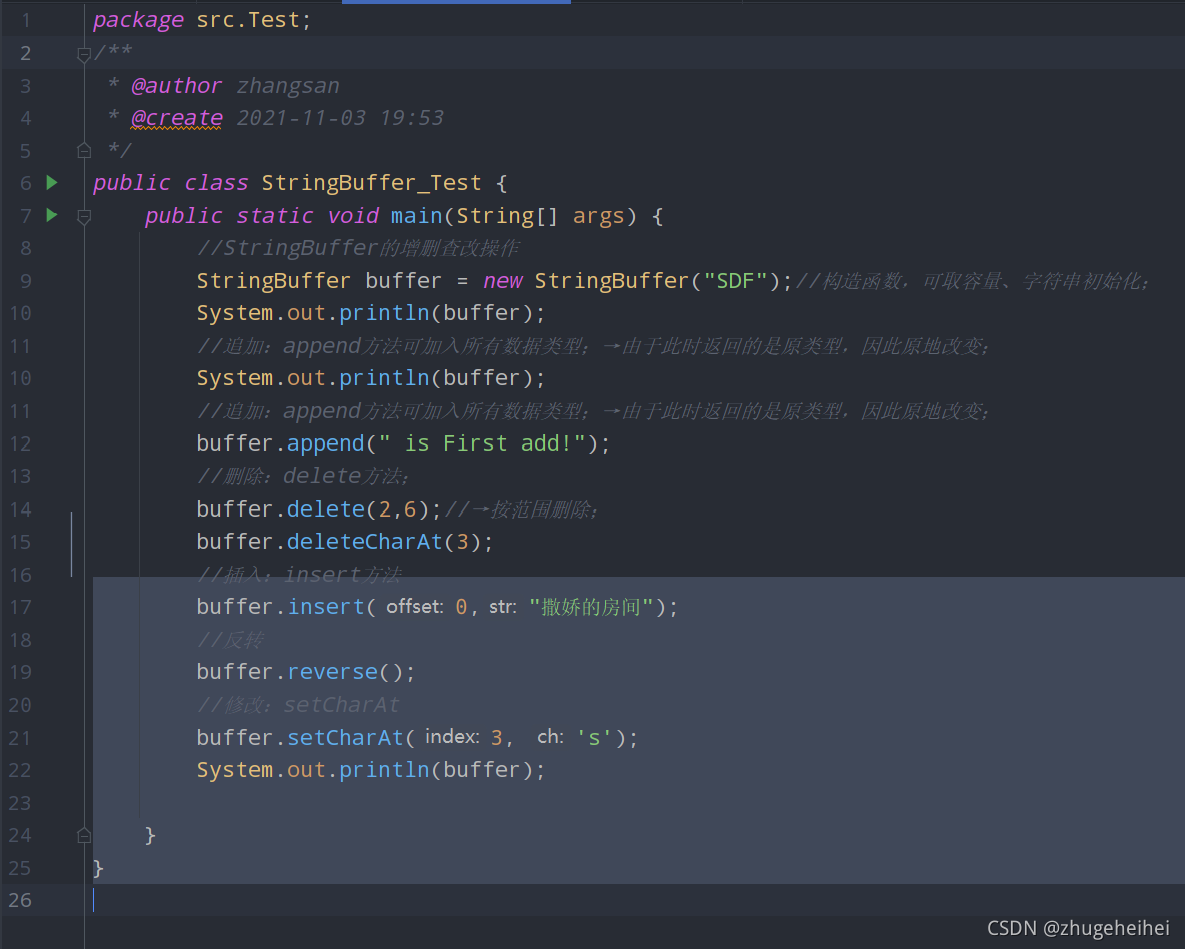Viewport: 1185px width, 950px height.
Task: Click the fold marker beside line 24
Action: click(x=84, y=834)
